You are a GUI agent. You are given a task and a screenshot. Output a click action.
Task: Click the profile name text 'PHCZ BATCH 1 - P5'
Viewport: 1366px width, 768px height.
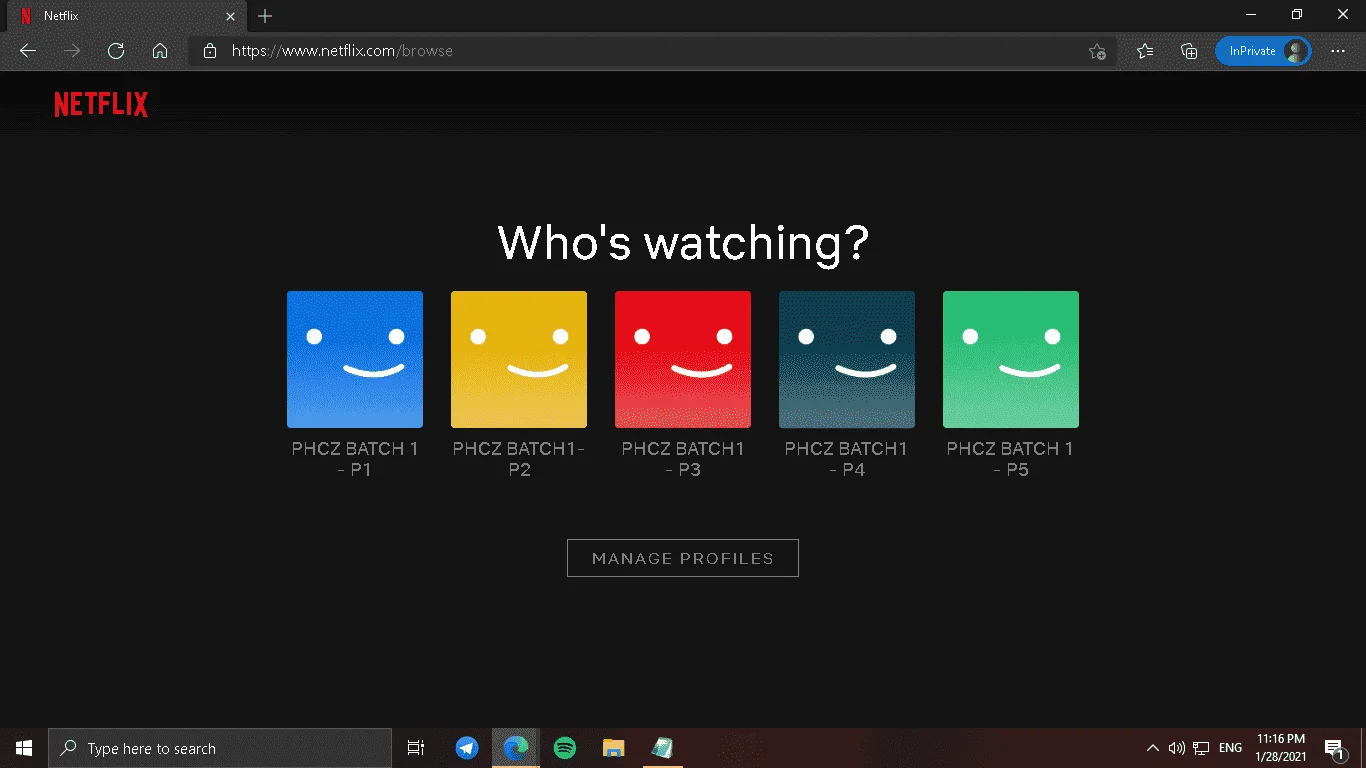tap(1011, 459)
